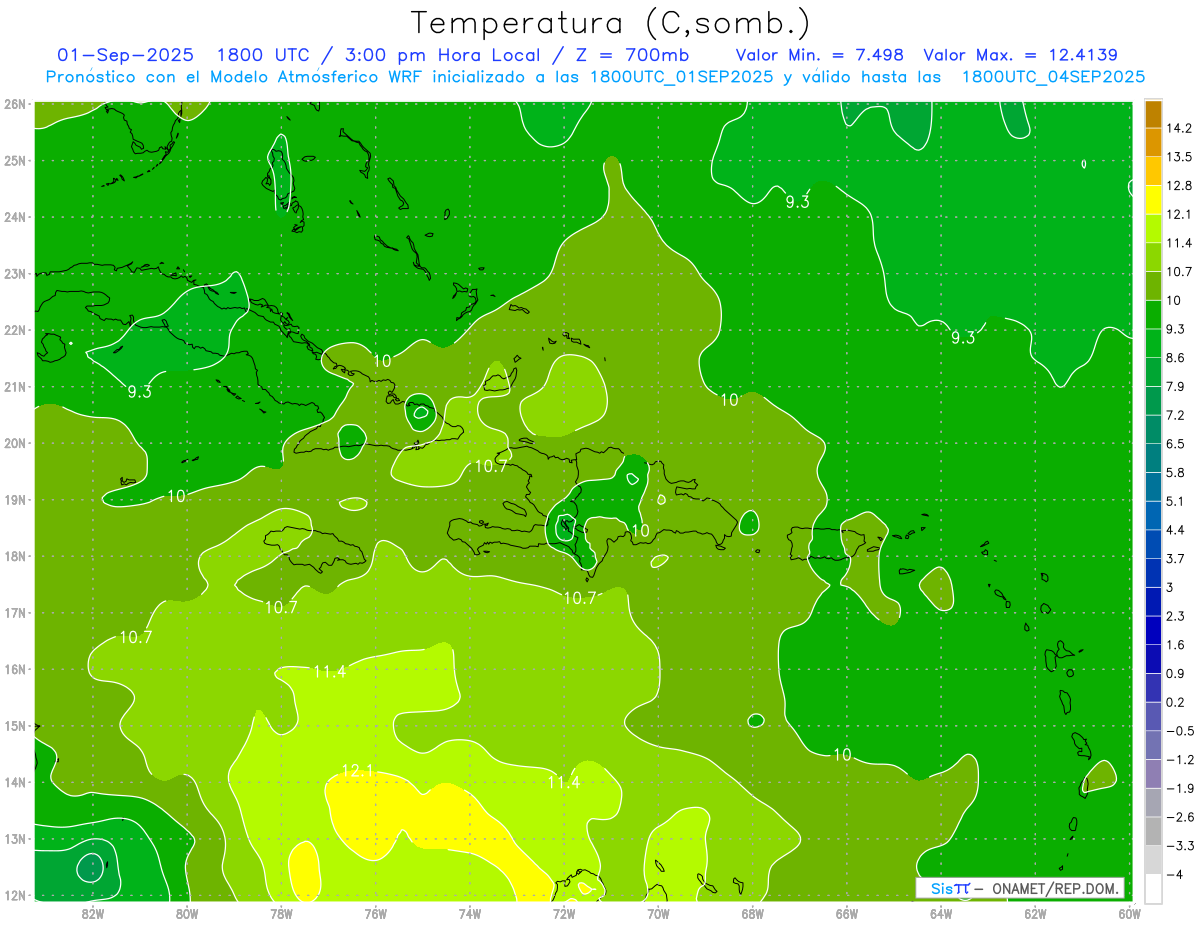Click the 74W longitude axis label
This screenshot has width=1200, height=927.
click(470, 912)
